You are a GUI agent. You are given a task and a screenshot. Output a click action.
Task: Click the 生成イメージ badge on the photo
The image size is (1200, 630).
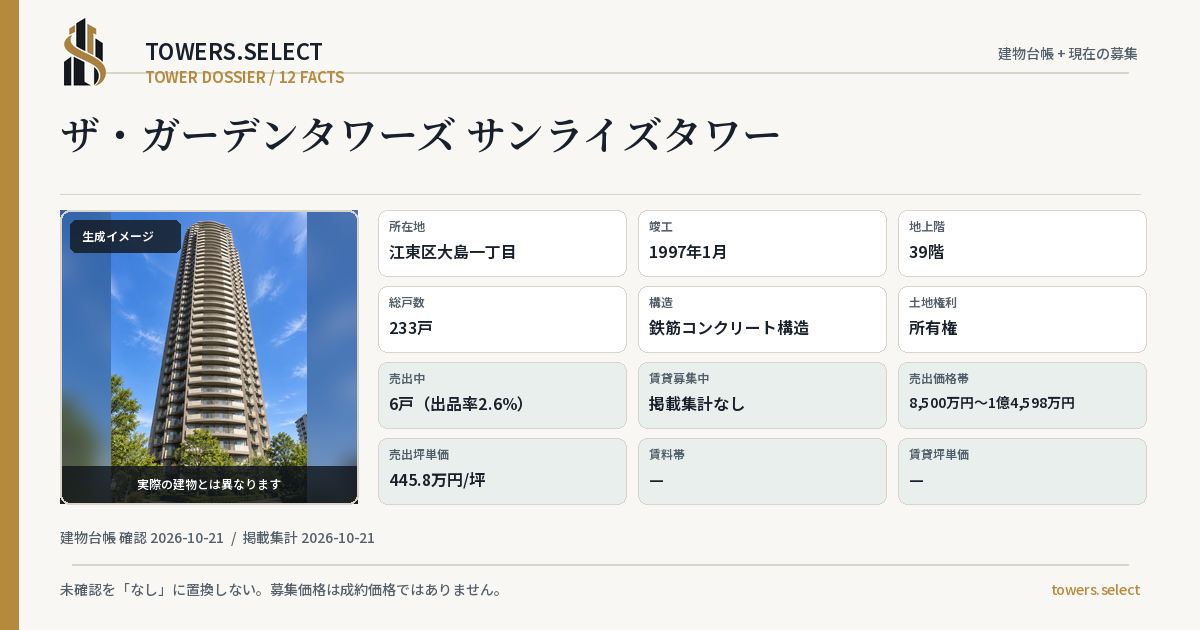click(125, 236)
